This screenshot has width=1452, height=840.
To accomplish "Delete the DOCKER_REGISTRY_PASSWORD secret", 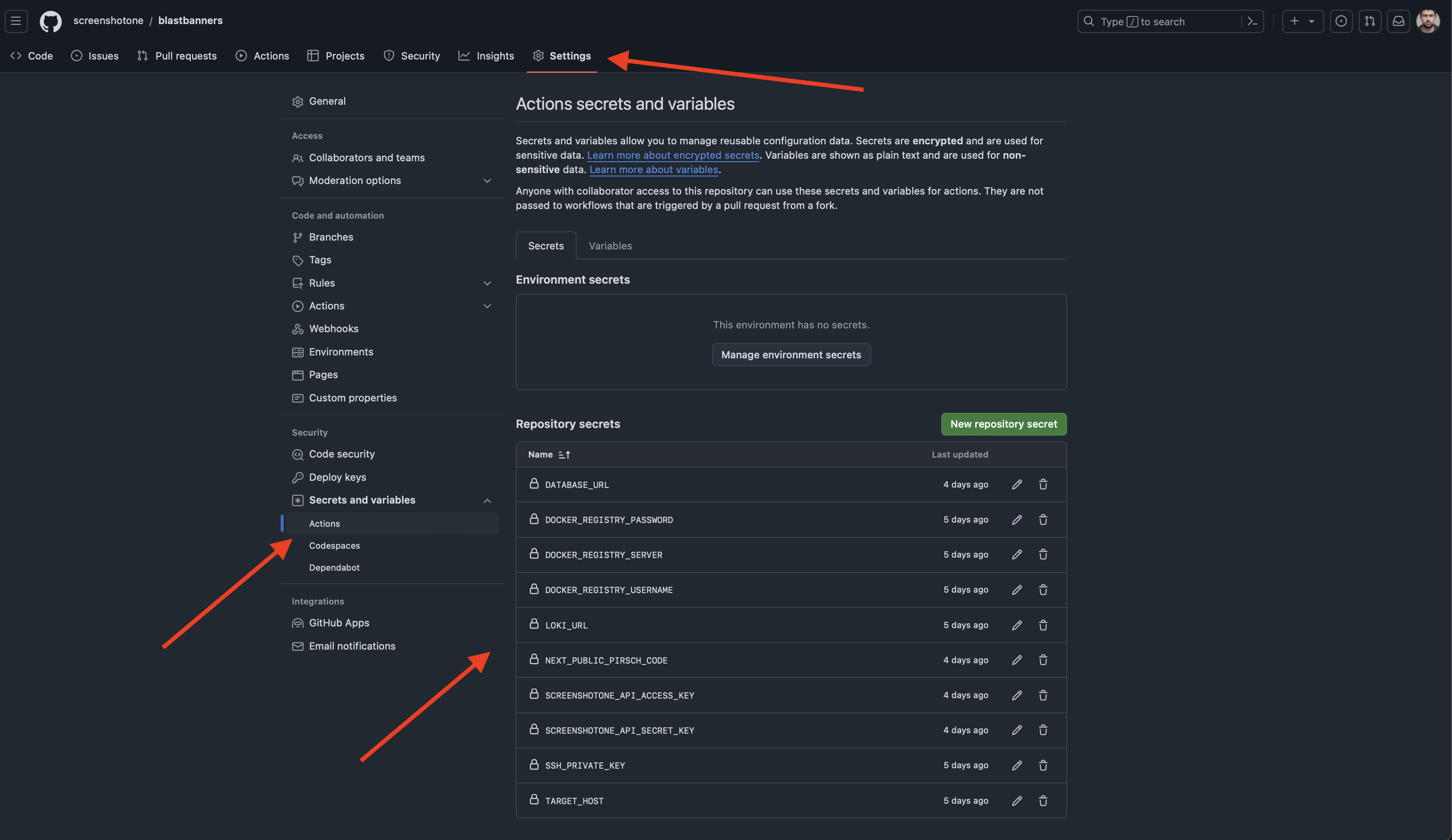I will coord(1043,520).
